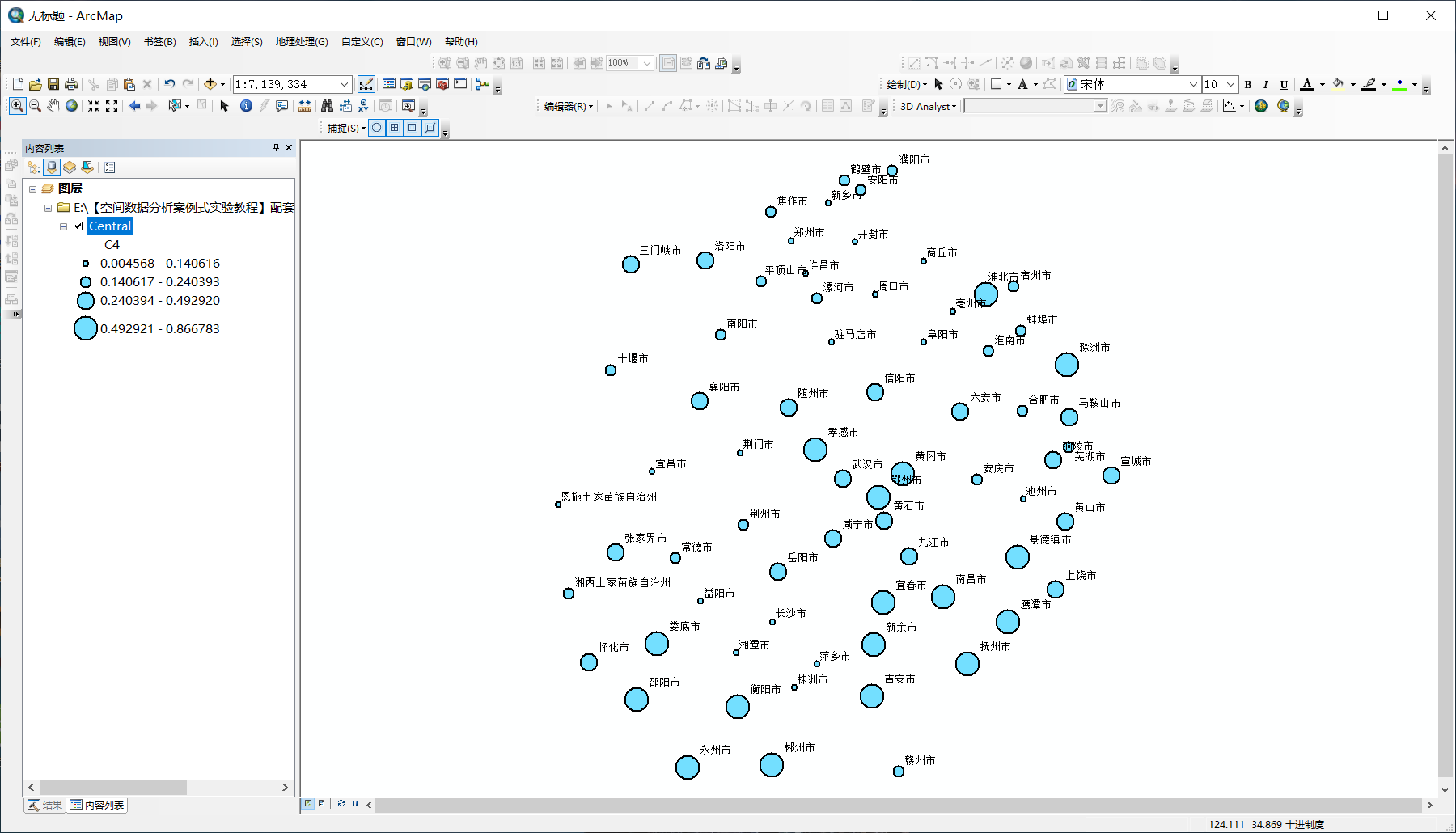The height and width of the screenshot is (833, 1456).
Task: Toggle point snapping
Action: point(377,128)
